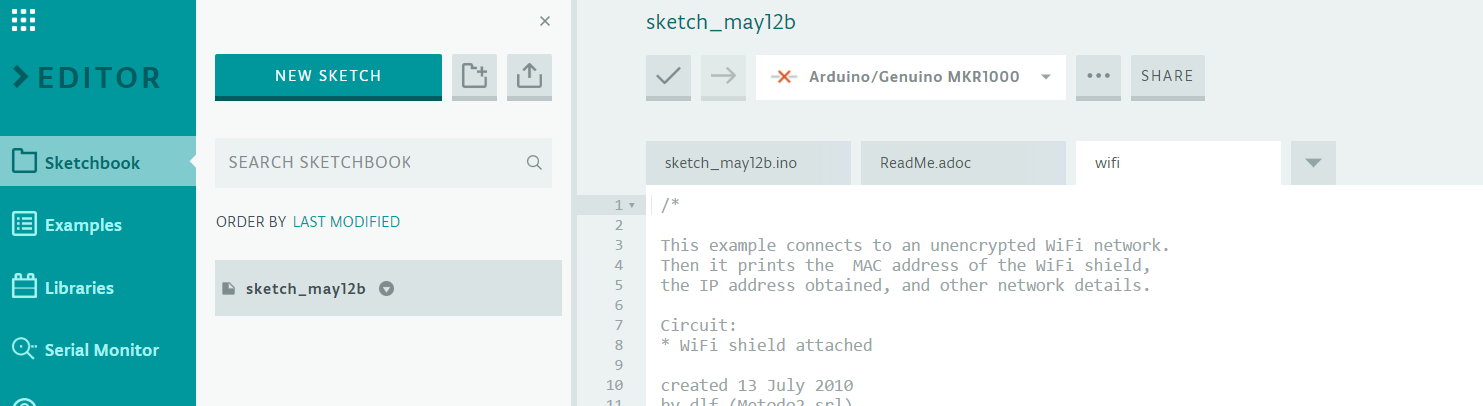Click the SHARE button
This screenshot has height=406, width=1483.
pos(1167,76)
